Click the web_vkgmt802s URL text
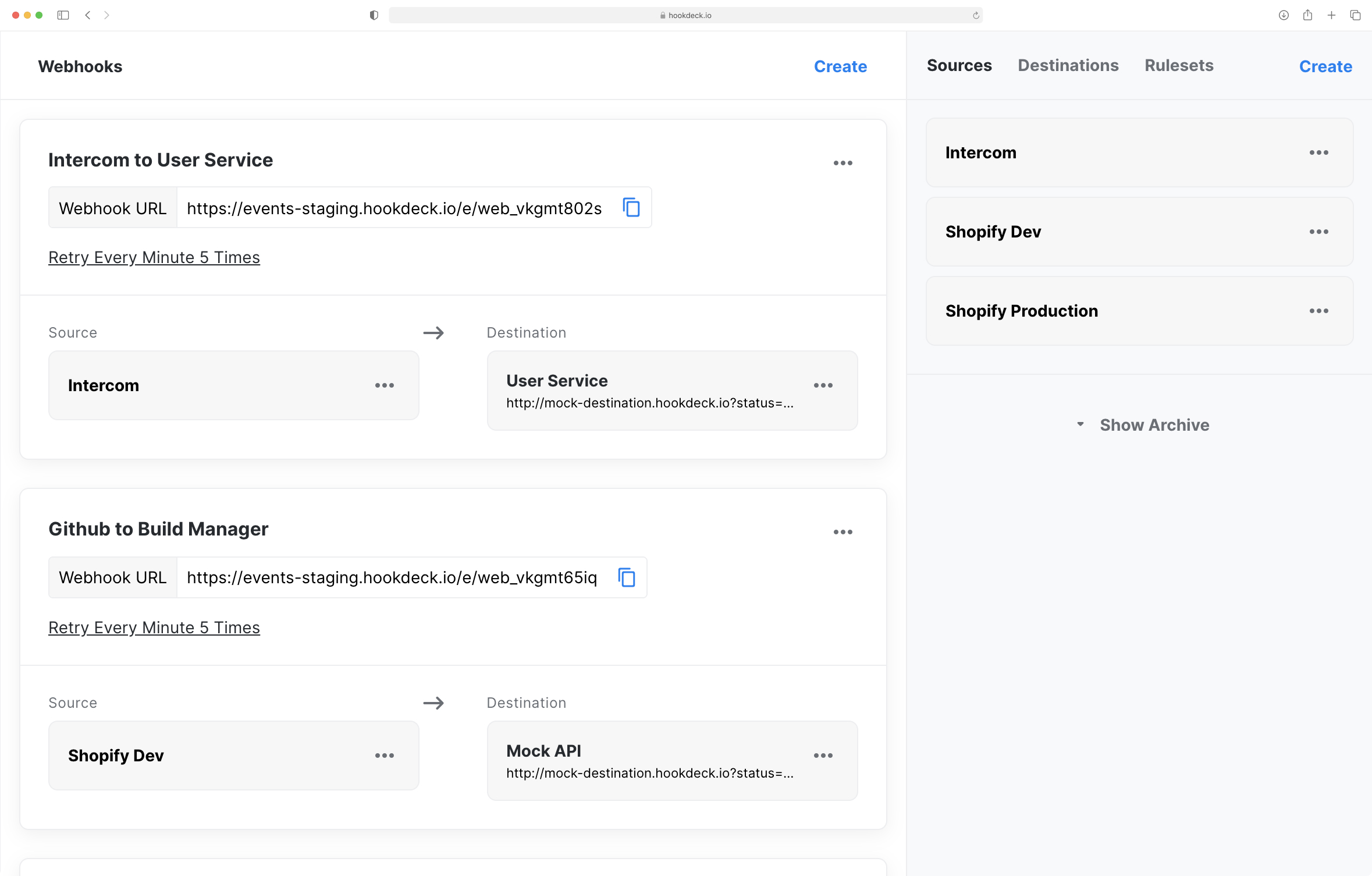The image size is (1372, 876). coord(394,208)
